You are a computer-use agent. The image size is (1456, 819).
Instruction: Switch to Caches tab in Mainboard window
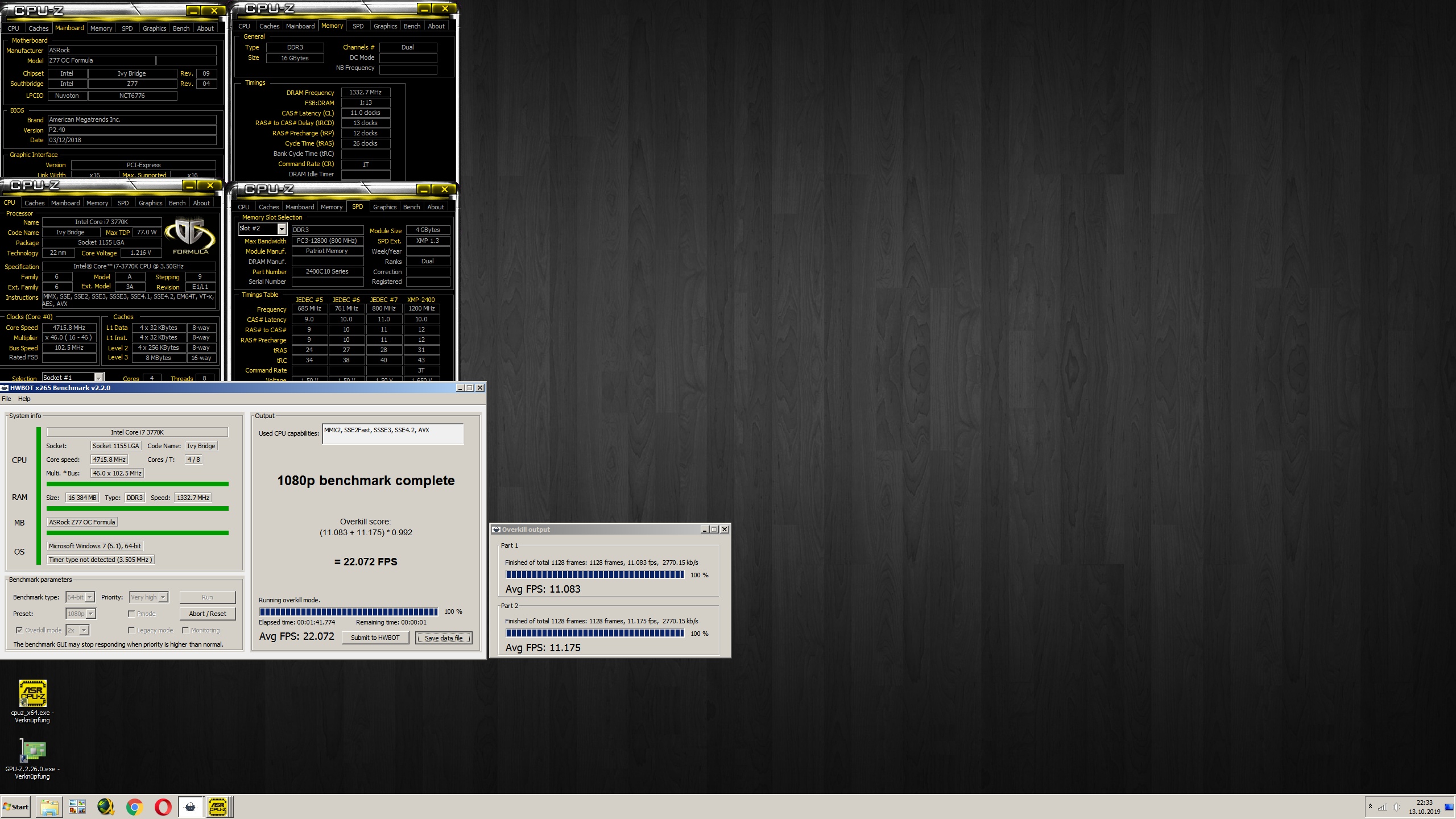(39, 28)
